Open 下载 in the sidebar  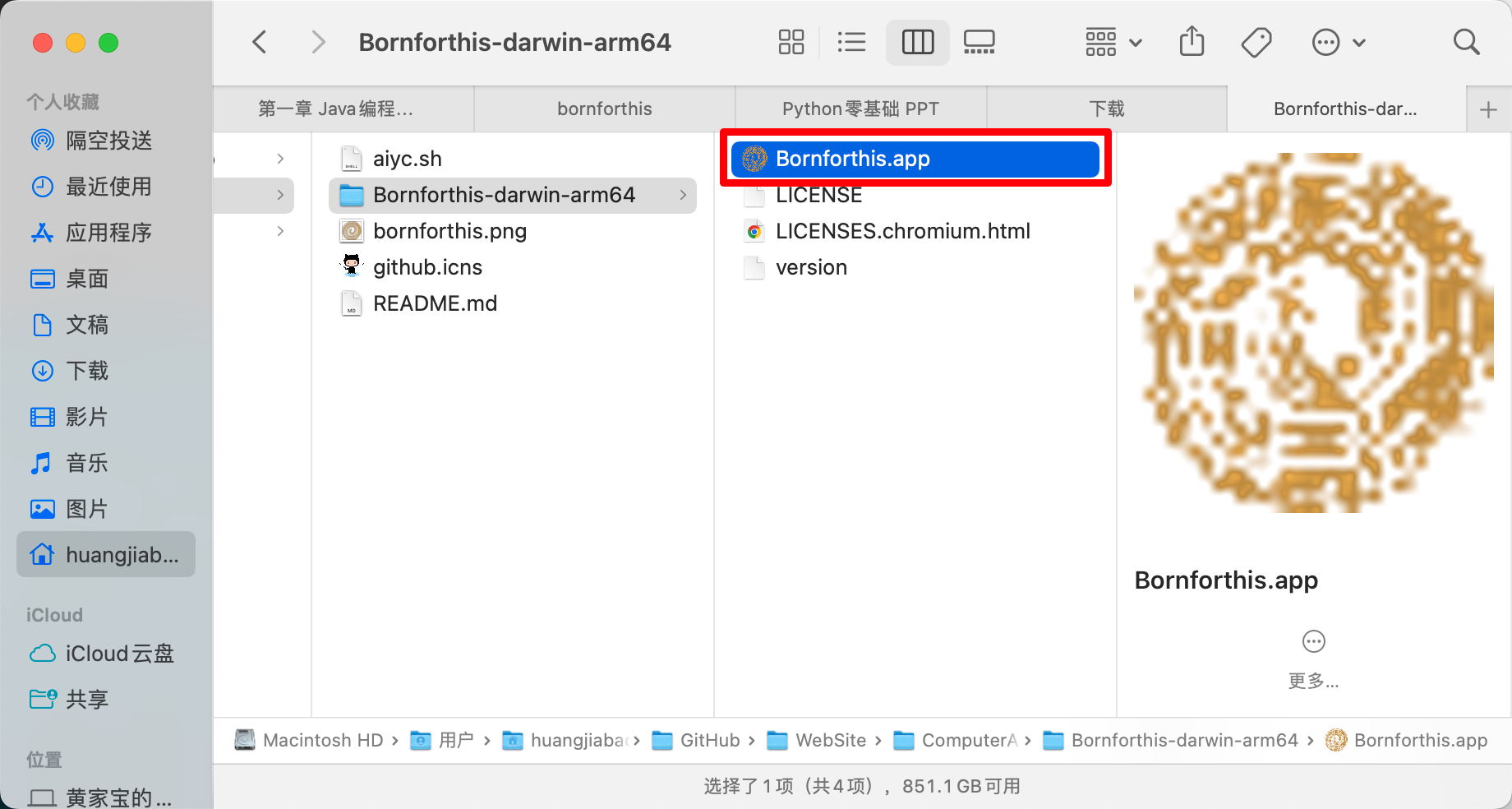pyautogui.click(x=106, y=371)
